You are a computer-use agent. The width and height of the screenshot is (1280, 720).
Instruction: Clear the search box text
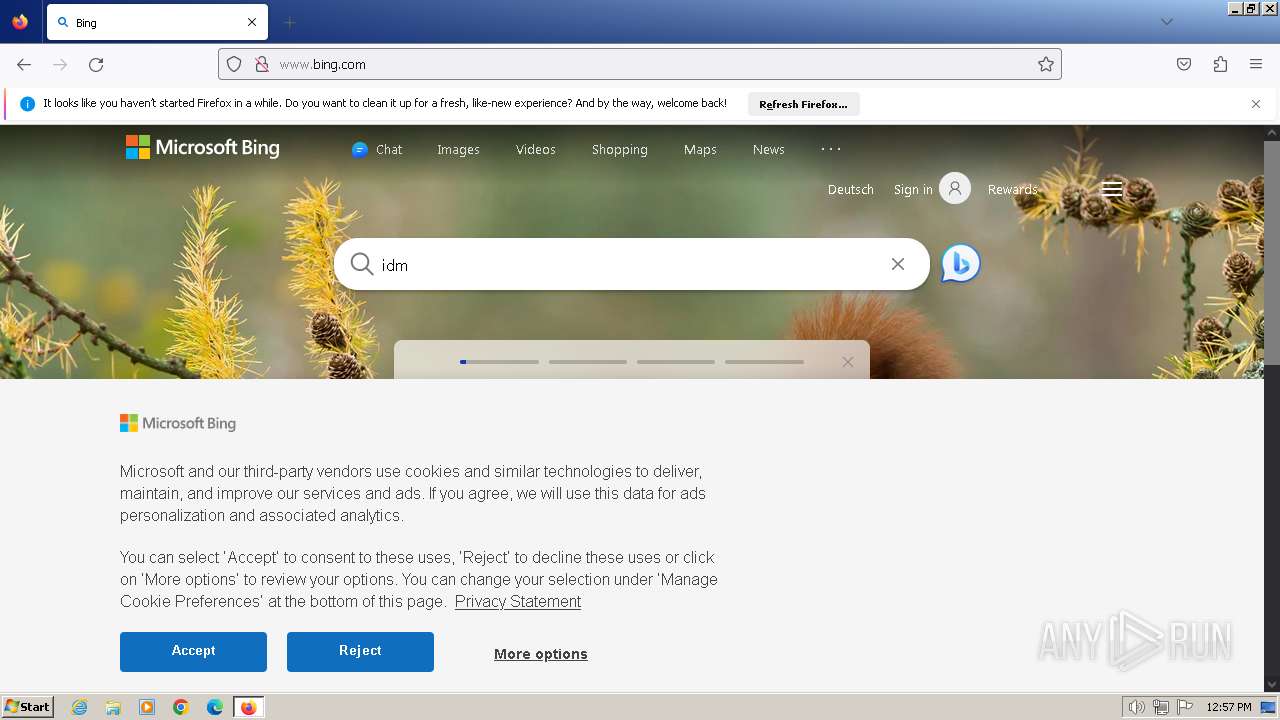(898, 264)
